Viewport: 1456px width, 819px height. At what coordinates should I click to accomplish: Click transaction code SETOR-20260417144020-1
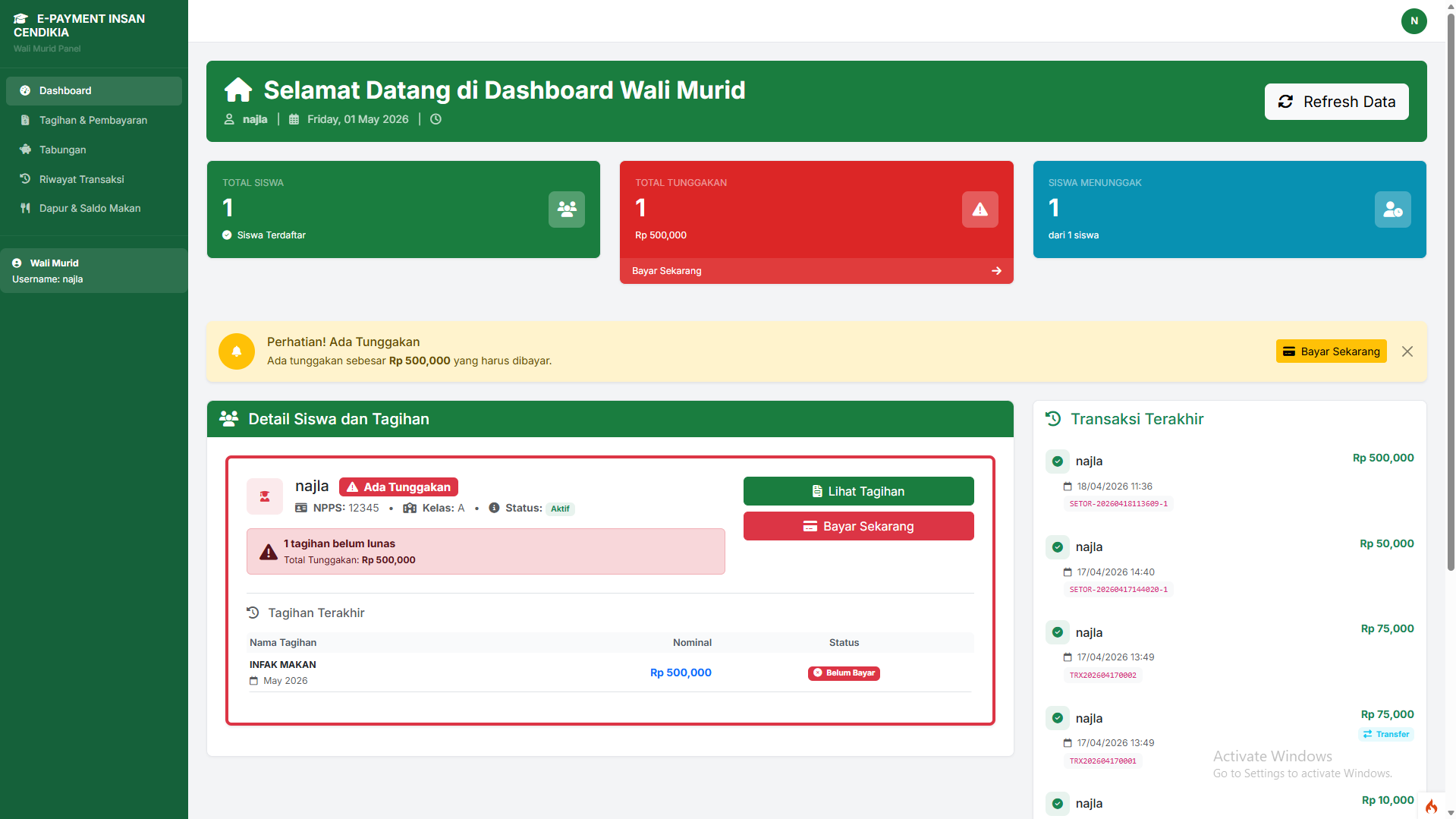[x=1118, y=590]
